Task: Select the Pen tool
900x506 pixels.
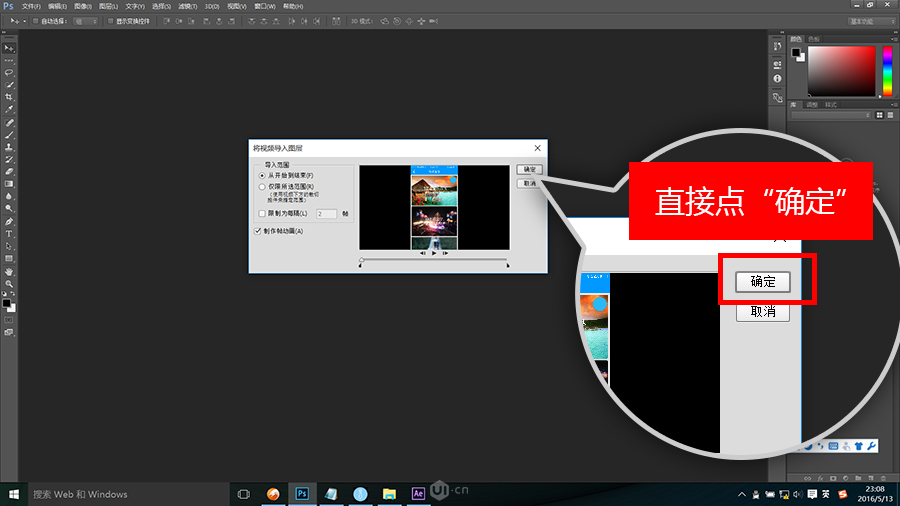Action: point(9,221)
